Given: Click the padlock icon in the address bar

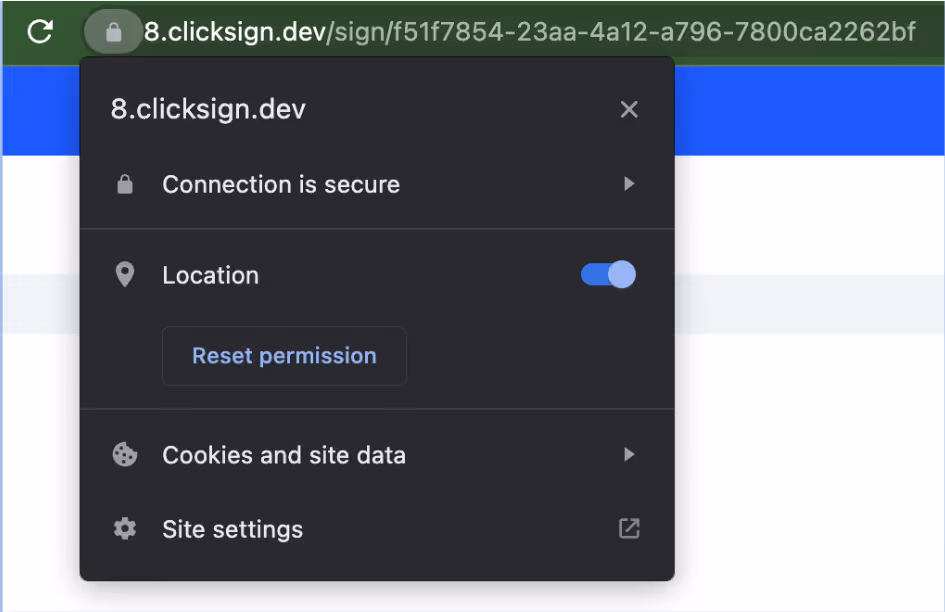Looking at the screenshot, I should 113,31.
